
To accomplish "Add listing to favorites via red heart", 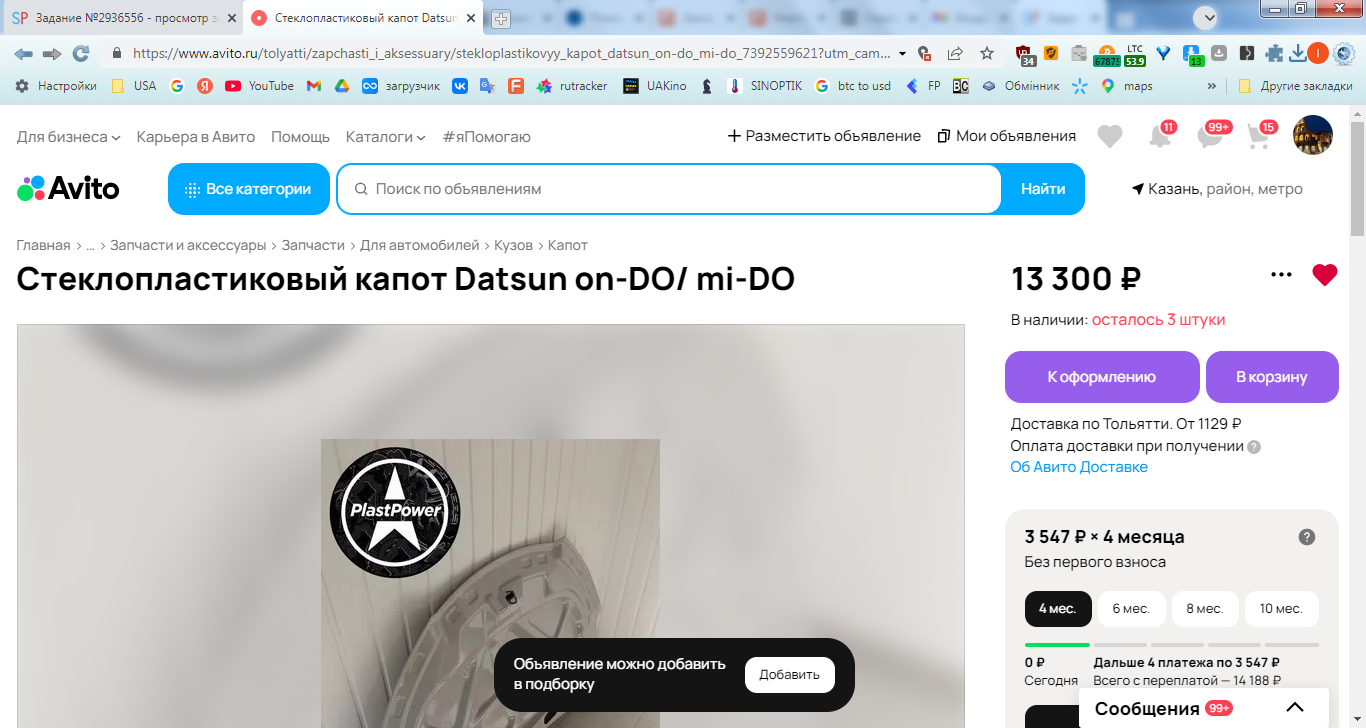I will click(x=1325, y=275).
